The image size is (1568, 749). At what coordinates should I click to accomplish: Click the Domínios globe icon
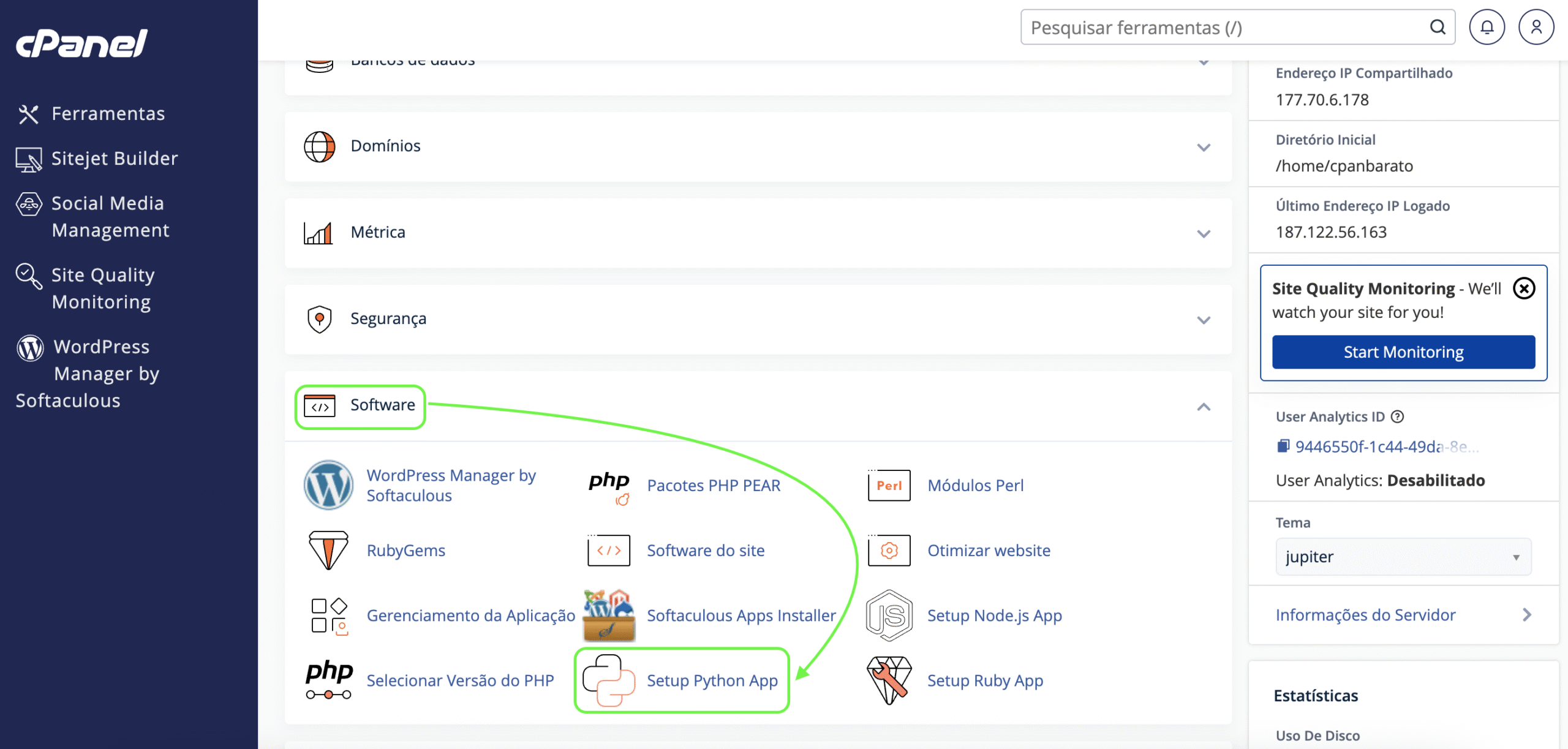click(320, 147)
